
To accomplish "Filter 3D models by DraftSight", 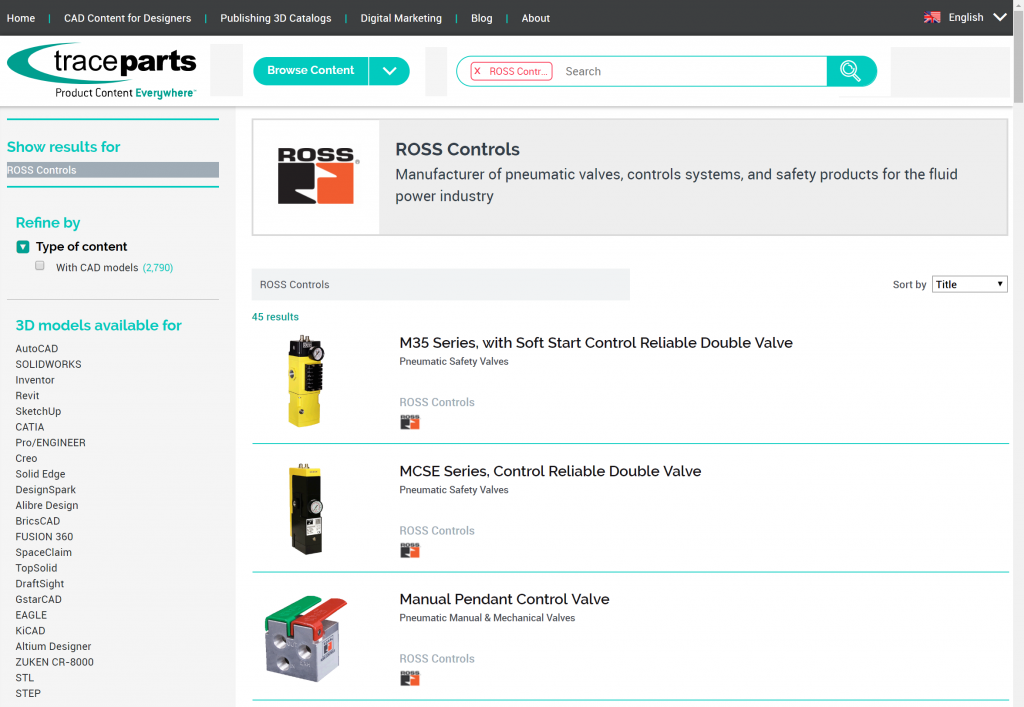I will click(40, 584).
